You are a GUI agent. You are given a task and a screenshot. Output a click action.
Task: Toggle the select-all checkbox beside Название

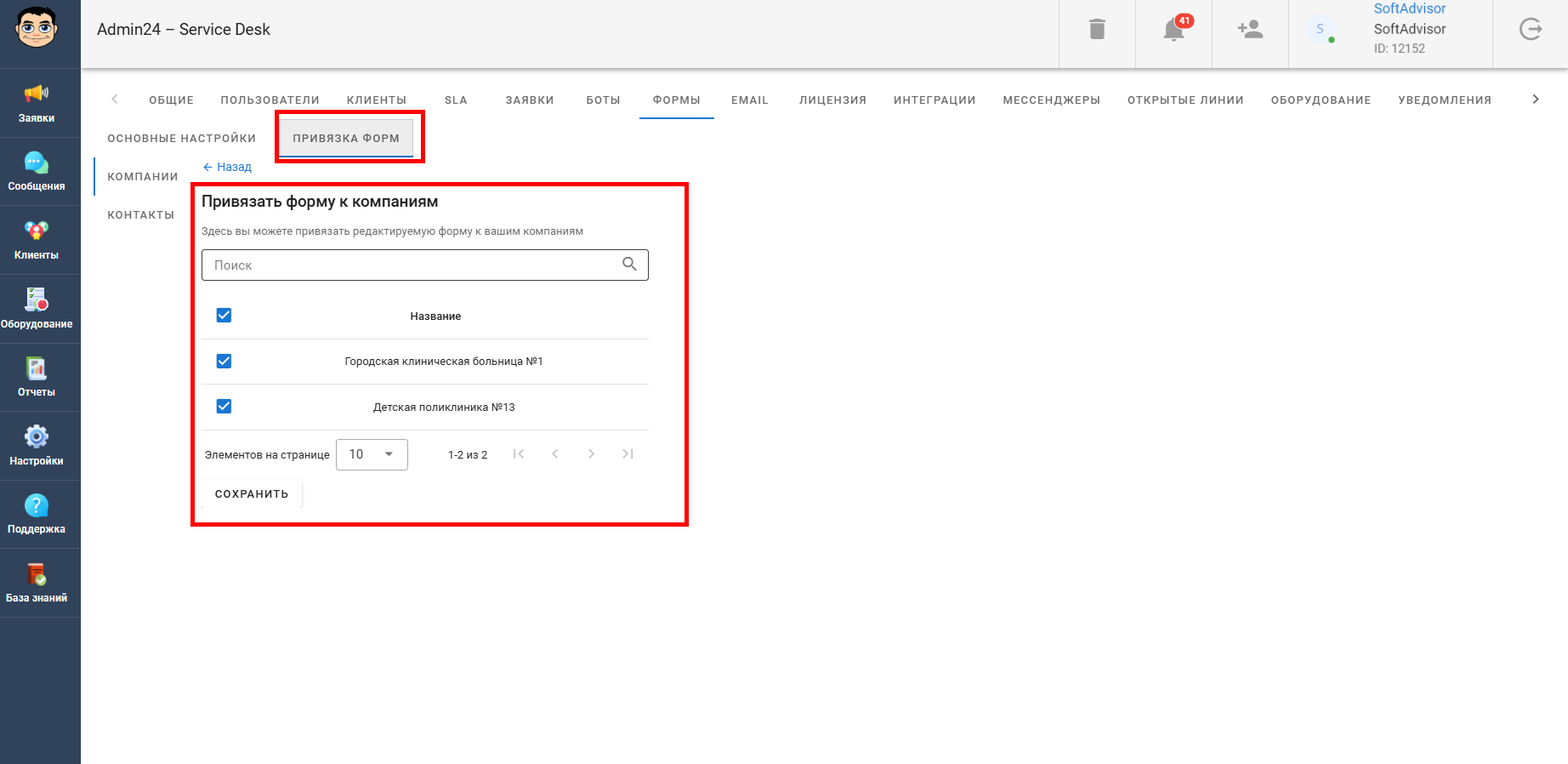224,316
